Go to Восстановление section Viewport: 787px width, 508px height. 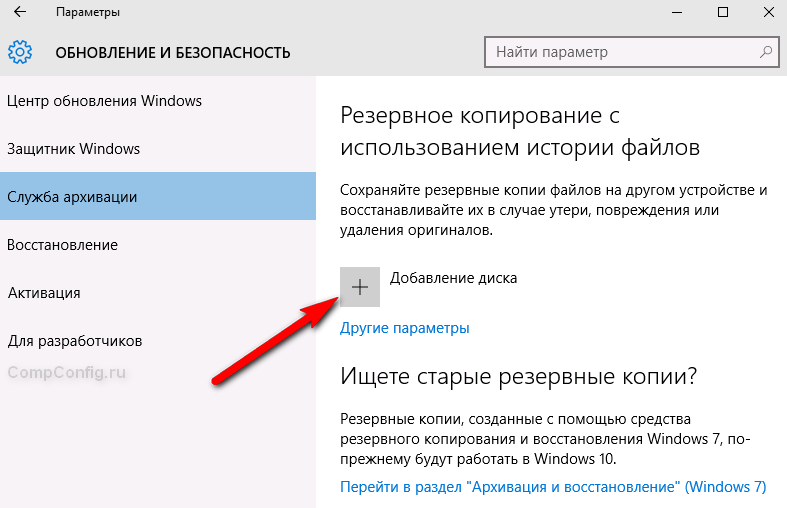[63, 245]
